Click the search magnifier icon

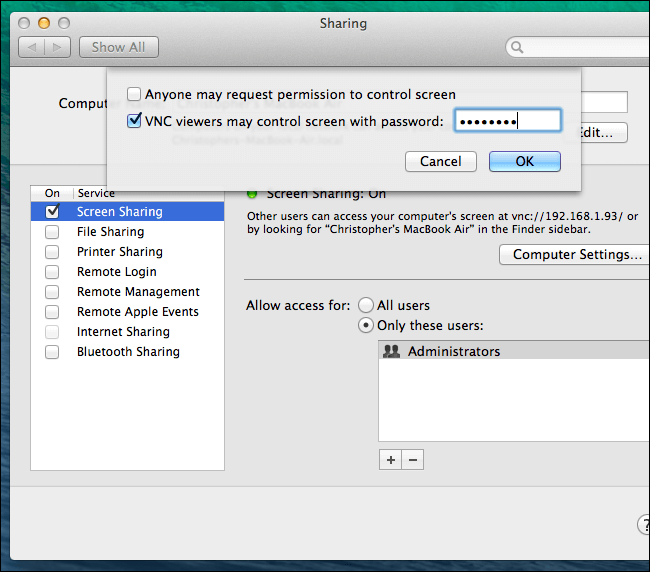click(517, 47)
